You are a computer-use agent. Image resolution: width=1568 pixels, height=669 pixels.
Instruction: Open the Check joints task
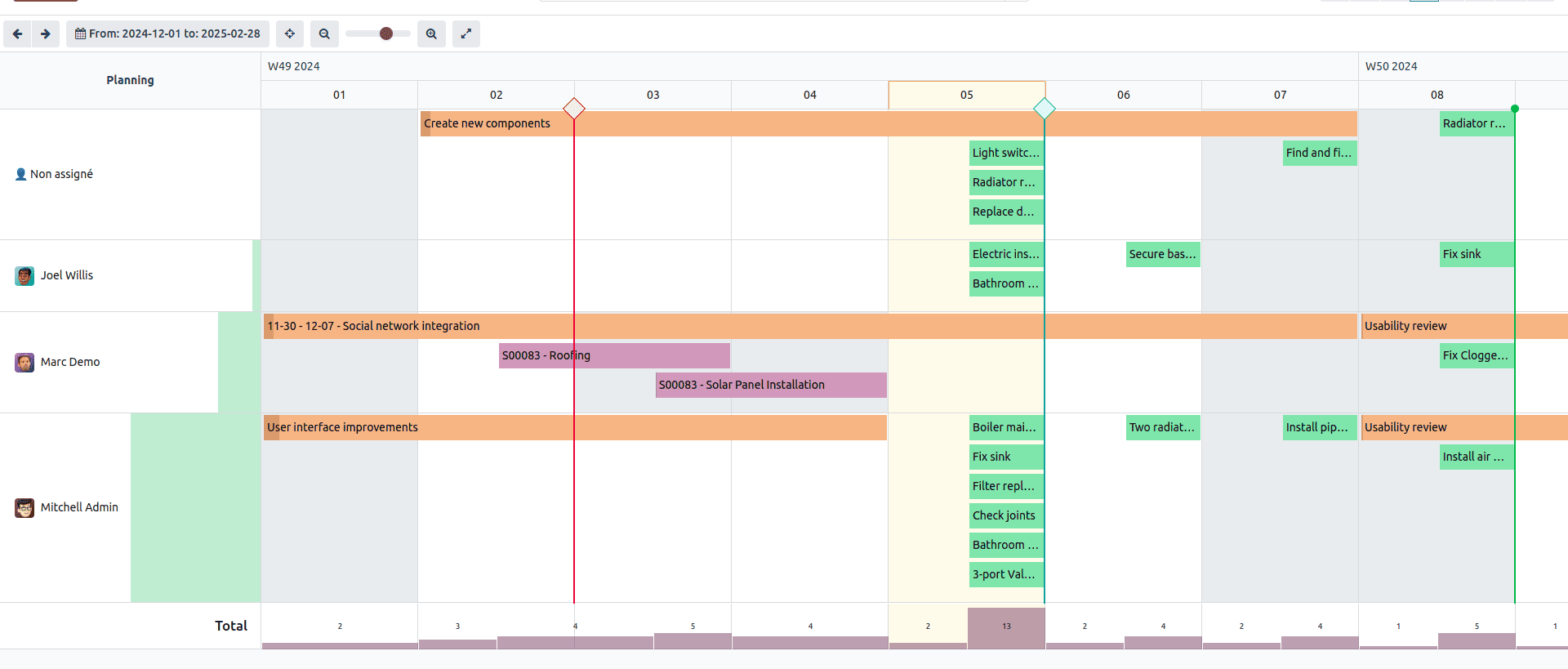[x=1005, y=515]
